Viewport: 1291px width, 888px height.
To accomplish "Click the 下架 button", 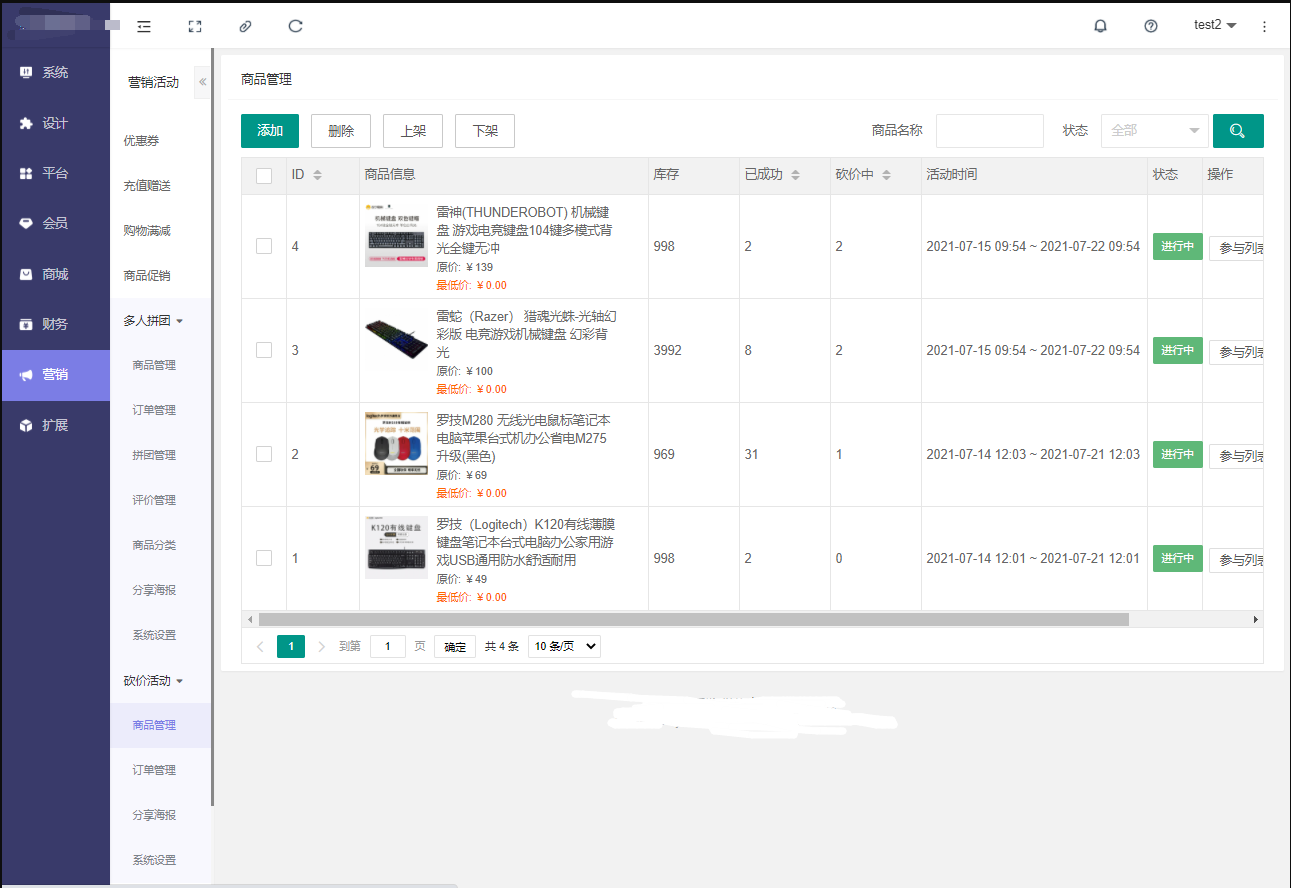I will click(485, 131).
